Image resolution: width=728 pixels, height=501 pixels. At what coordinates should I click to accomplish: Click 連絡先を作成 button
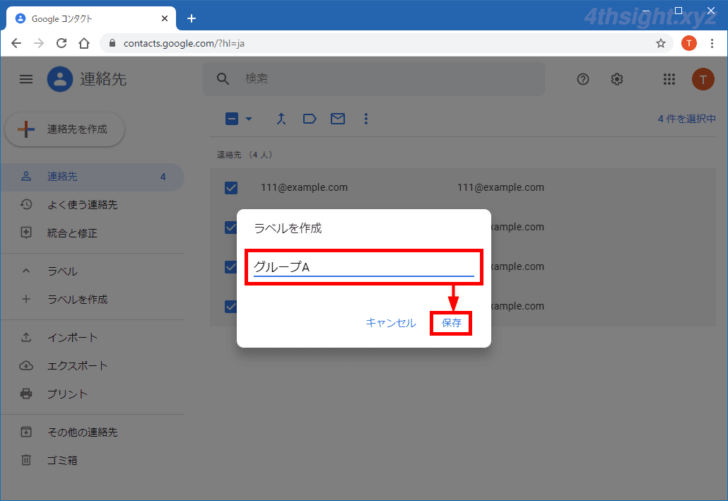(65, 129)
